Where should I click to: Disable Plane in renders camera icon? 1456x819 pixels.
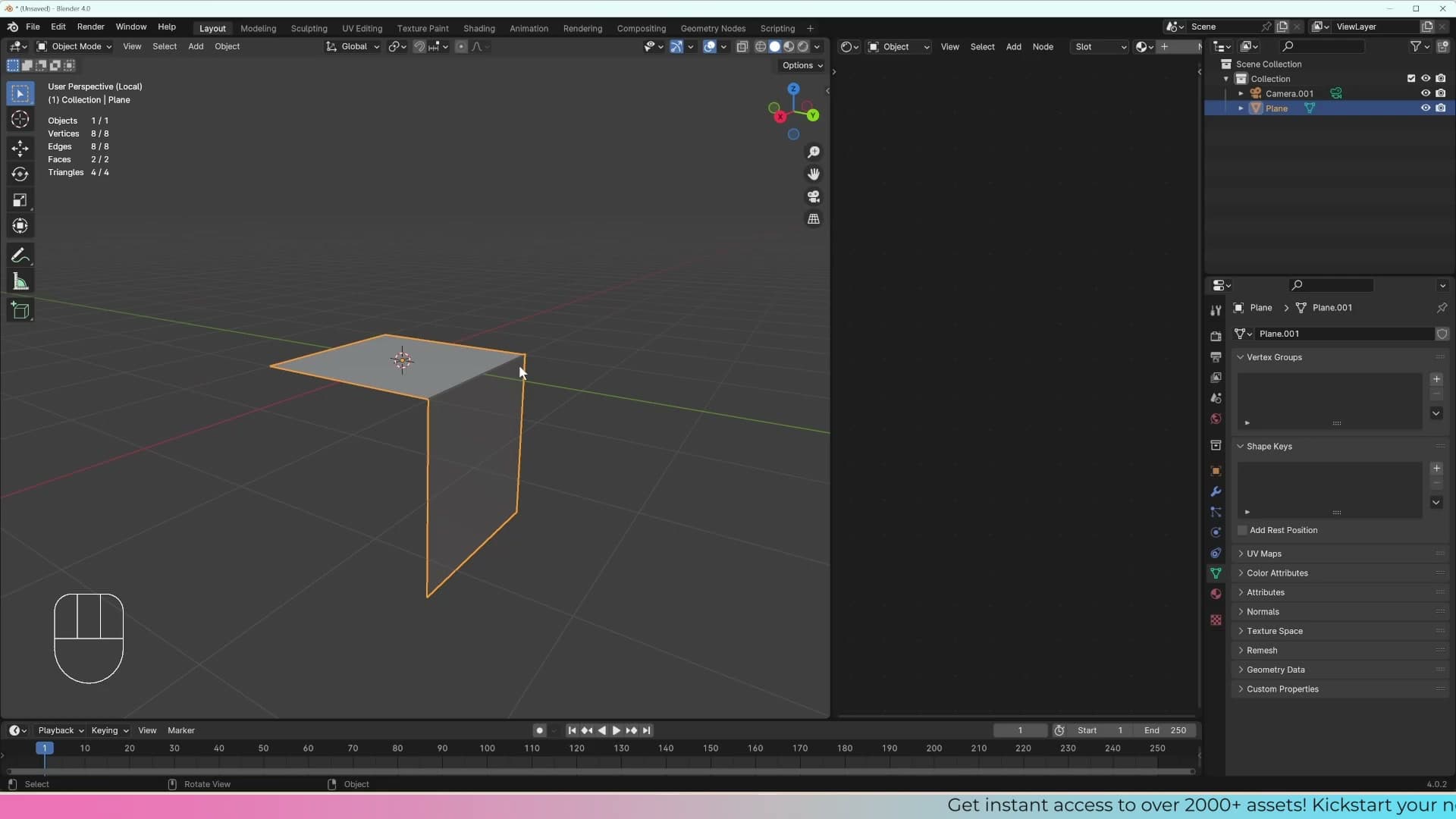1441,108
